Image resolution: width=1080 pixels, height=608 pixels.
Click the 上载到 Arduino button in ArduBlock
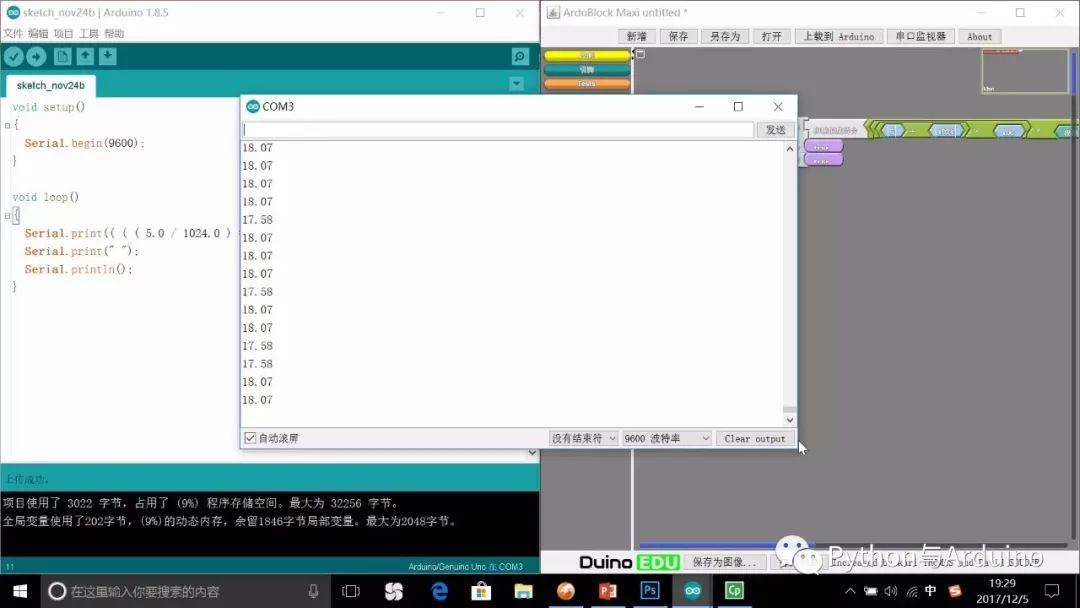(839, 36)
